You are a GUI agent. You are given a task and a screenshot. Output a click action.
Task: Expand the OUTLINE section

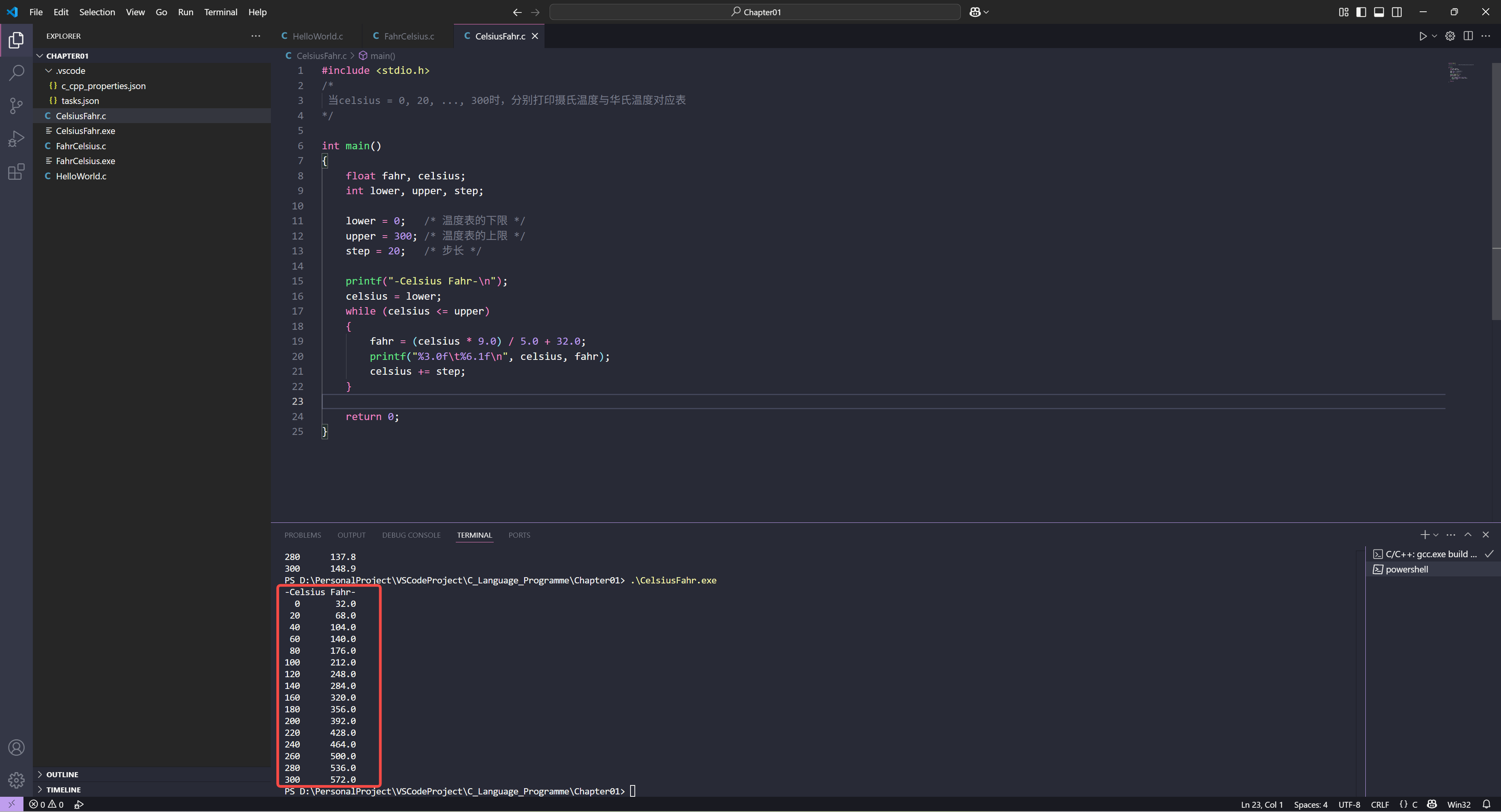click(62, 774)
